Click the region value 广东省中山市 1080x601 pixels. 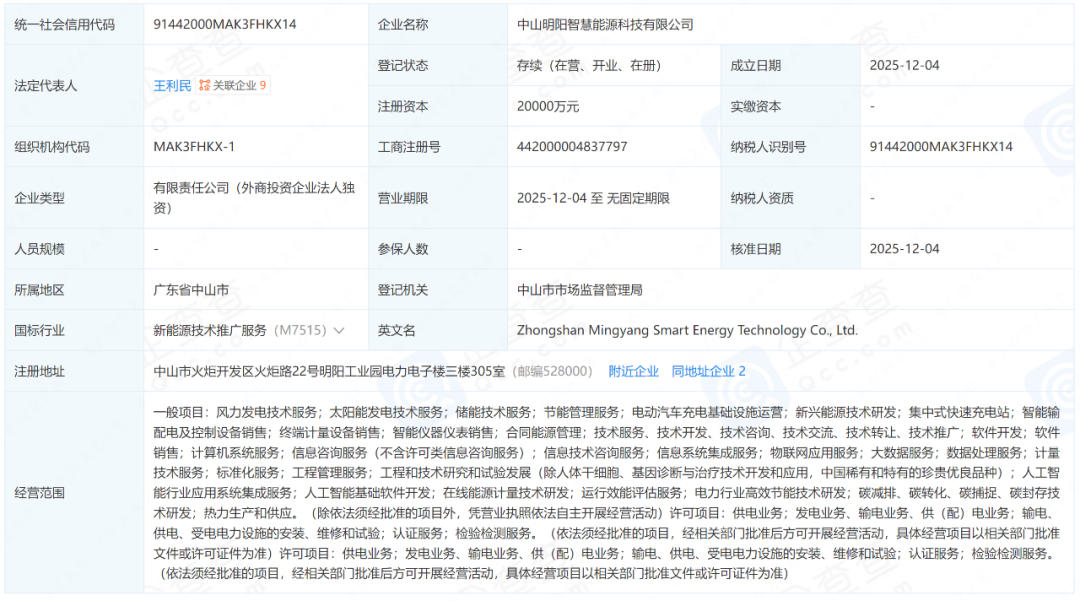coord(191,290)
